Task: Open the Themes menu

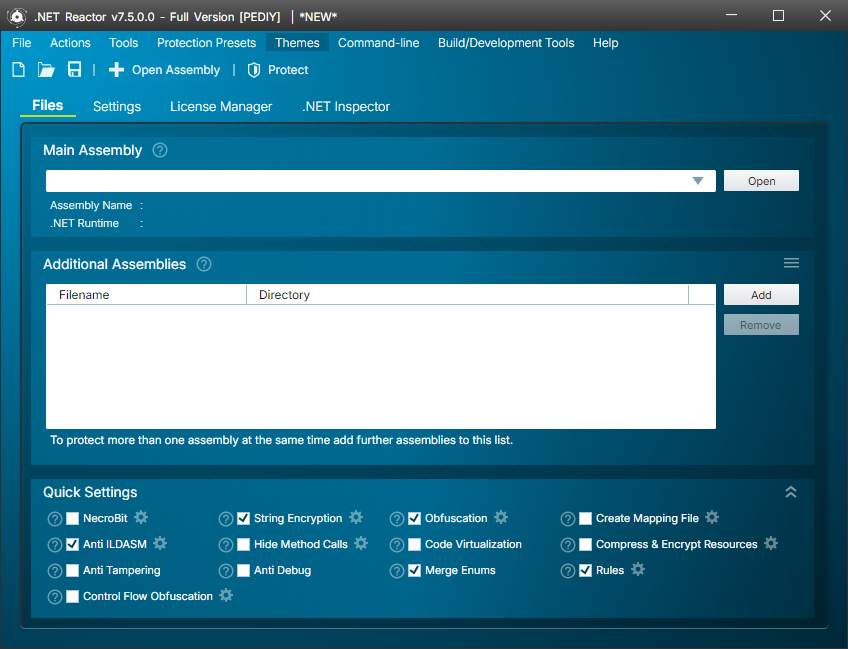Action: 297,42
